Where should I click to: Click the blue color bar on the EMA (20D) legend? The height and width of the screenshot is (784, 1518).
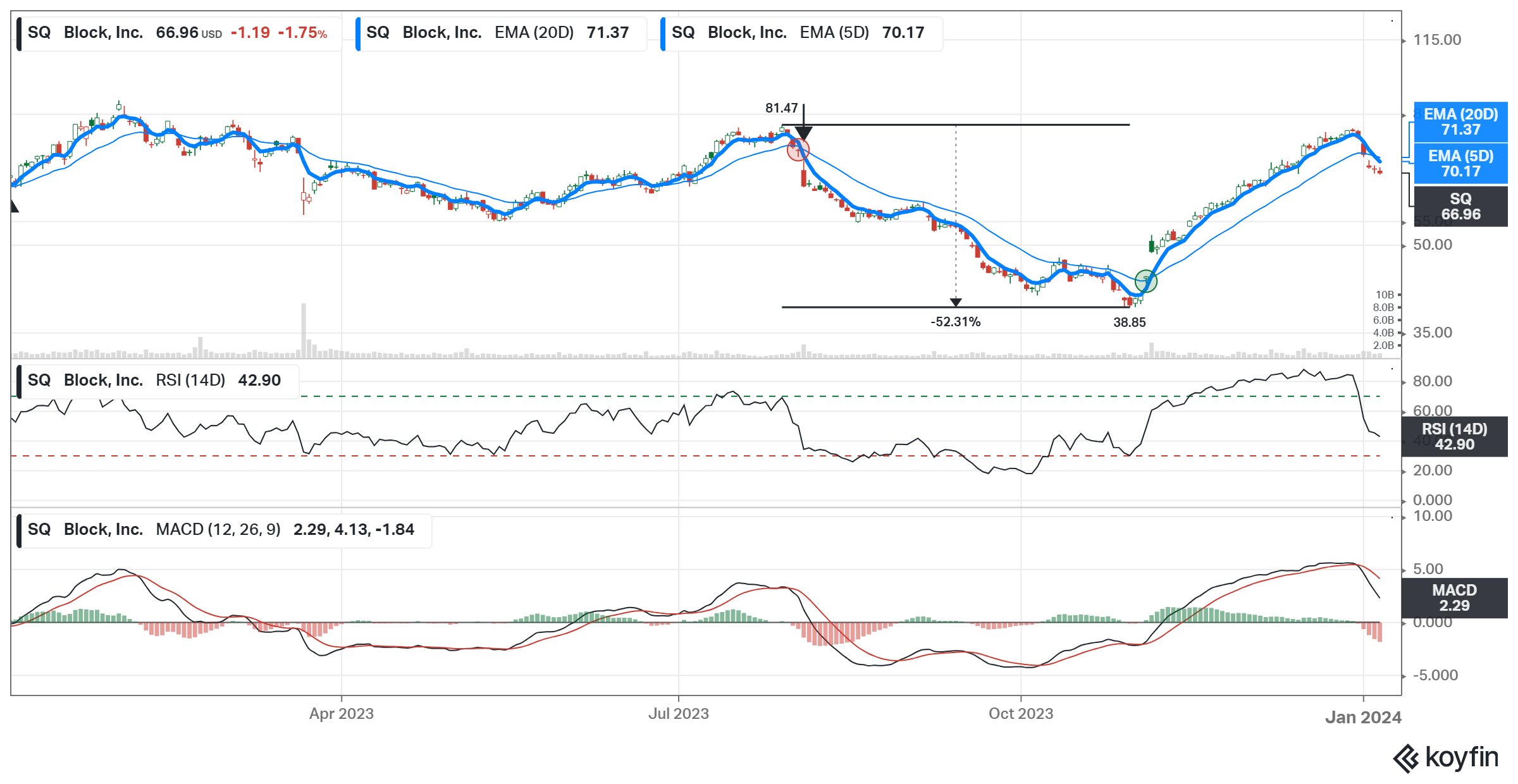click(358, 34)
